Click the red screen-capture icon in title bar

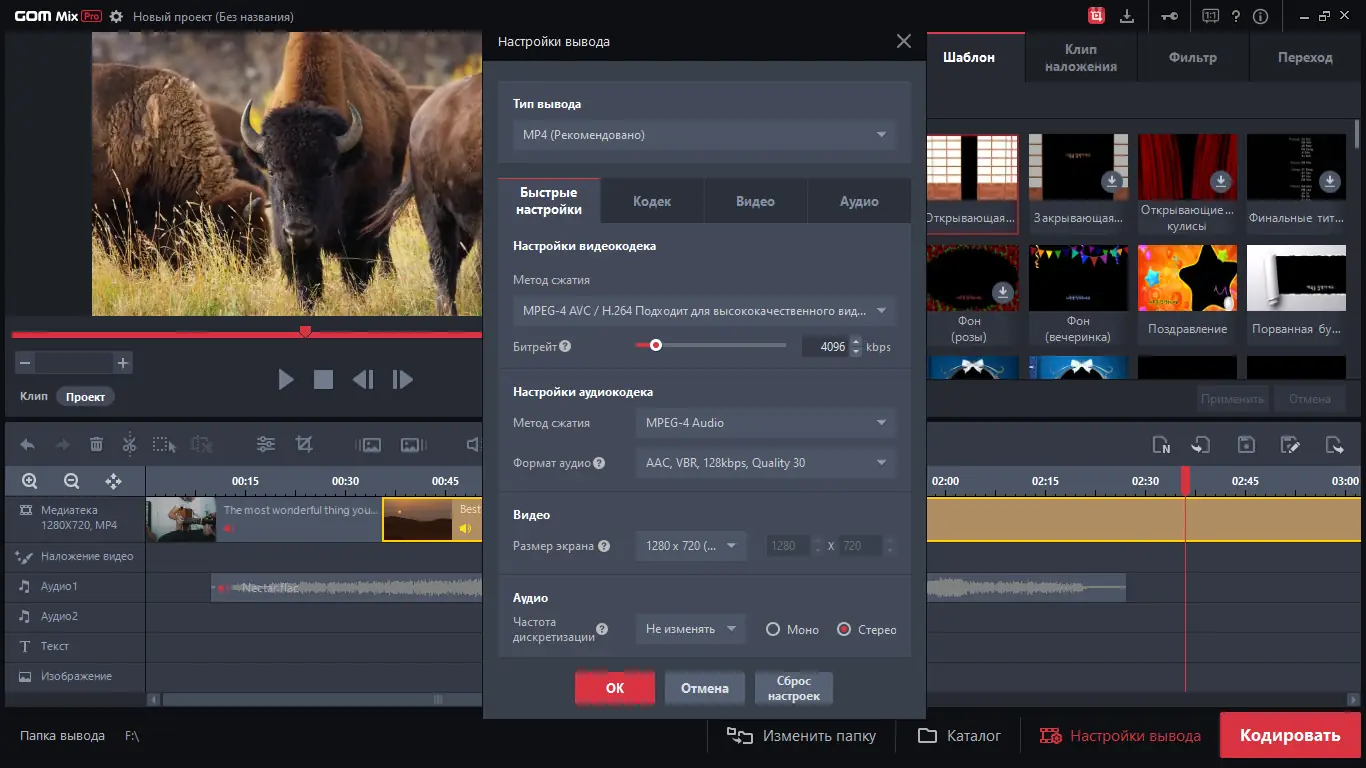pos(1096,16)
